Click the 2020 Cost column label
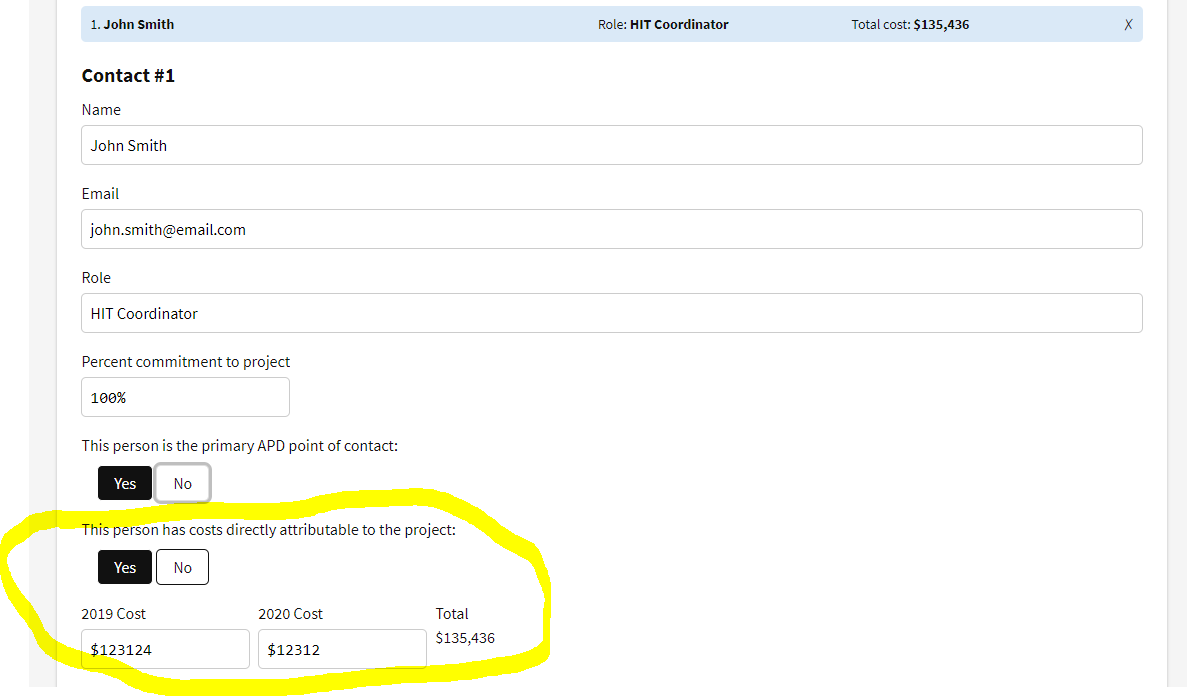 [290, 613]
